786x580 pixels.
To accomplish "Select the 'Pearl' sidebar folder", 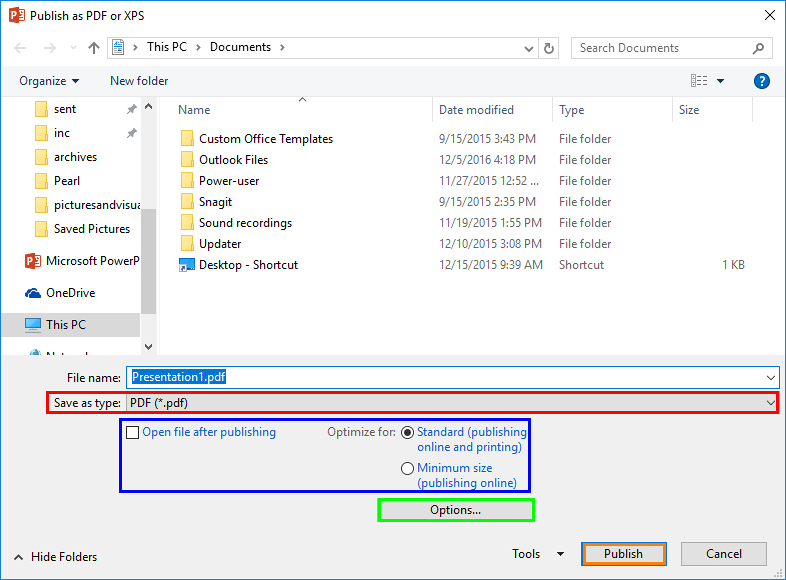I will point(67,181).
